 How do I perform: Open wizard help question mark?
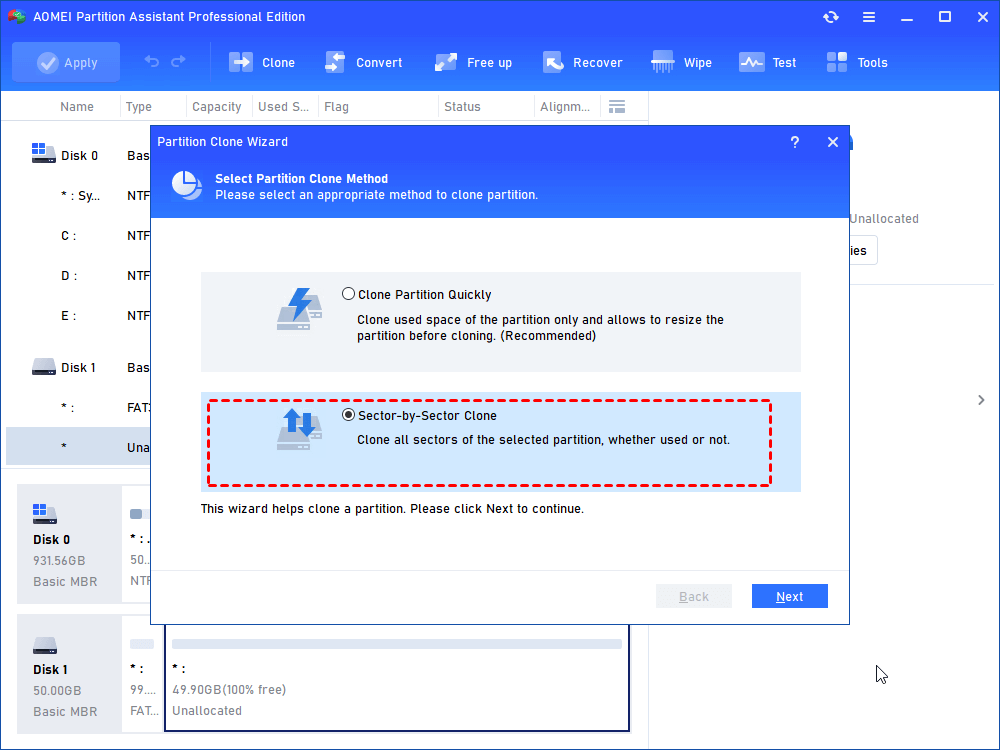pos(795,142)
